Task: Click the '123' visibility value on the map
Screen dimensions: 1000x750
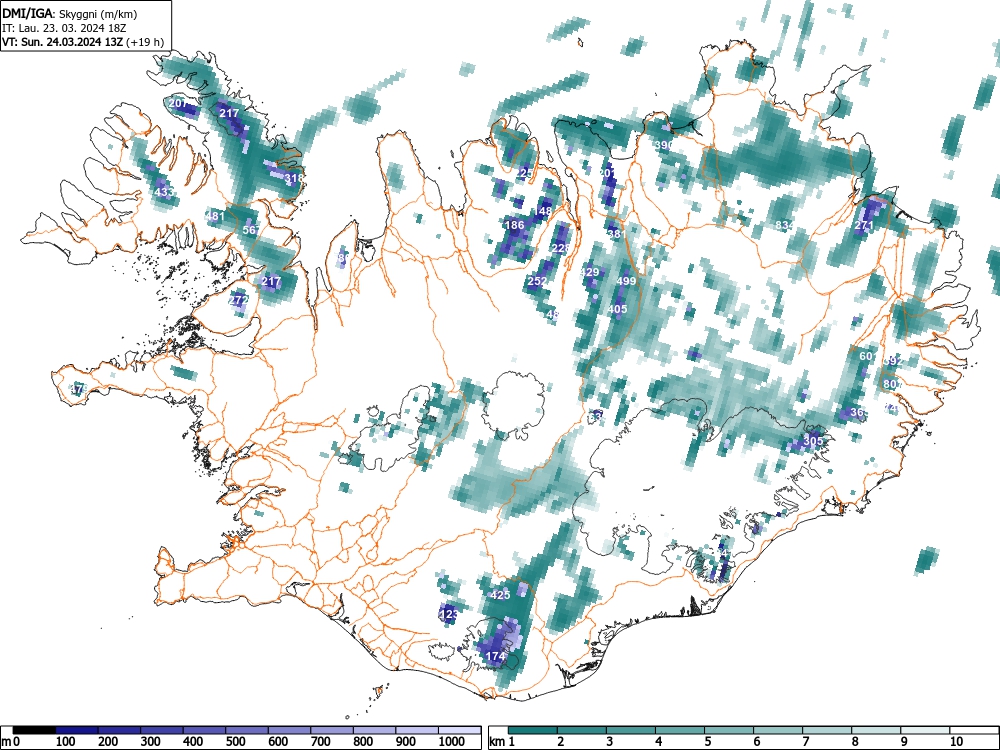Action: click(x=449, y=614)
